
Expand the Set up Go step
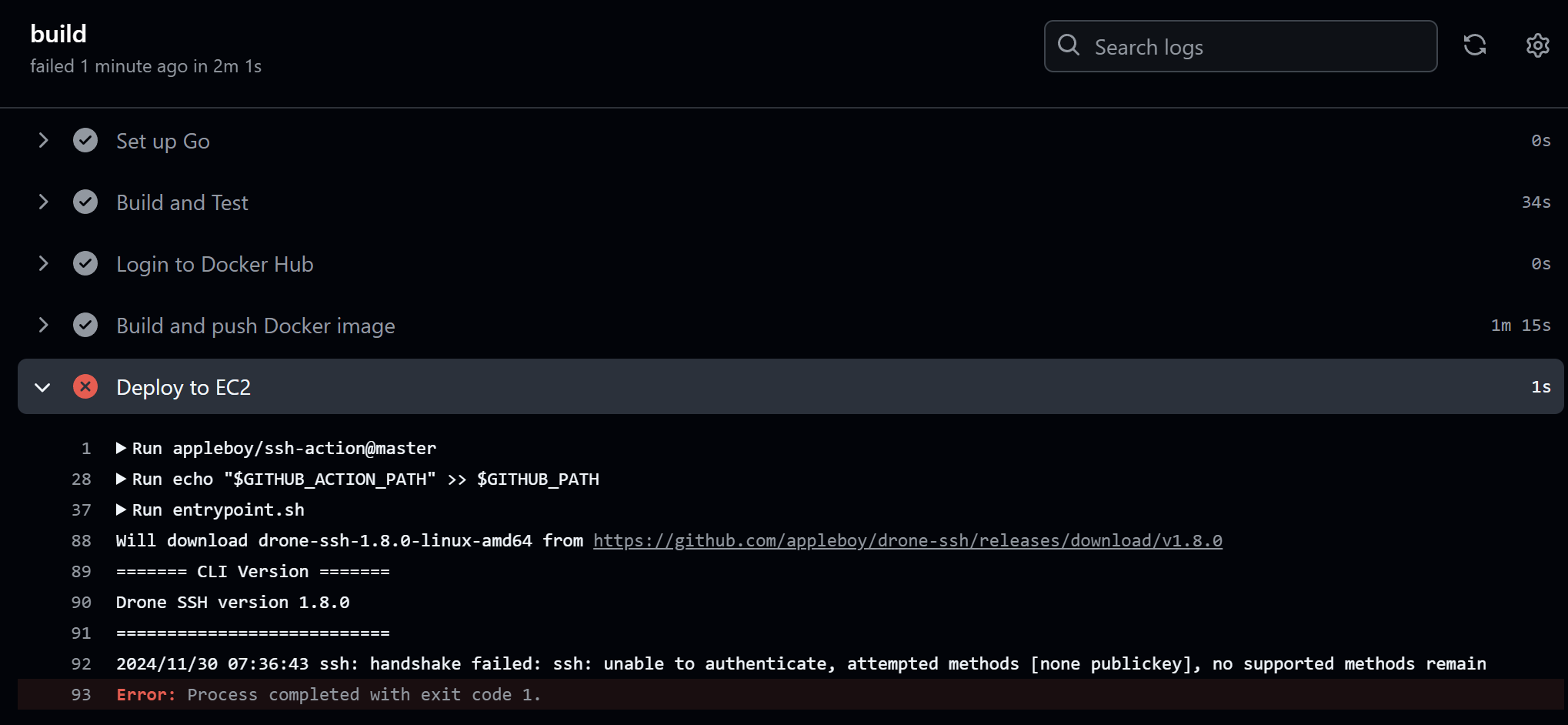(43, 140)
